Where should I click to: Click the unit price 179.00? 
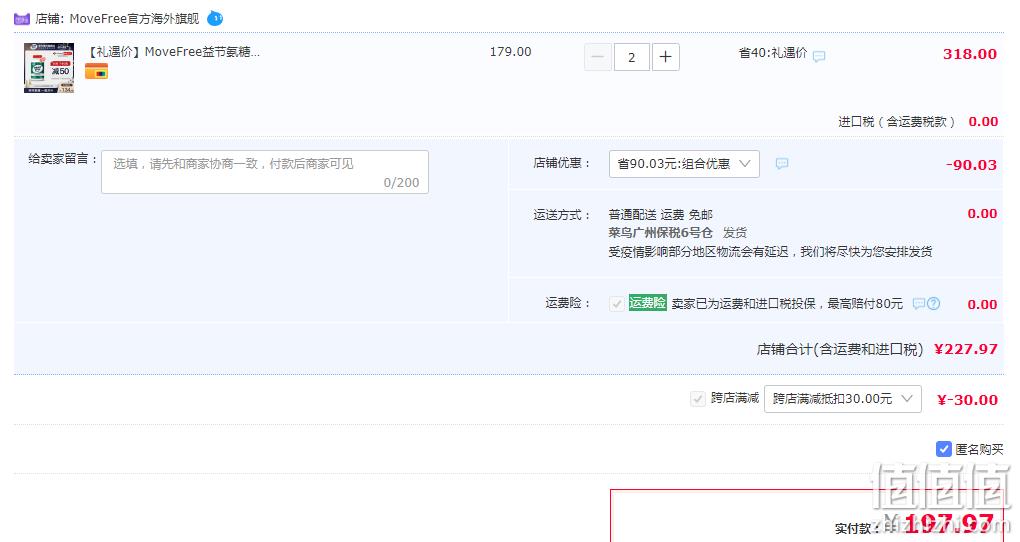[511, 51]
